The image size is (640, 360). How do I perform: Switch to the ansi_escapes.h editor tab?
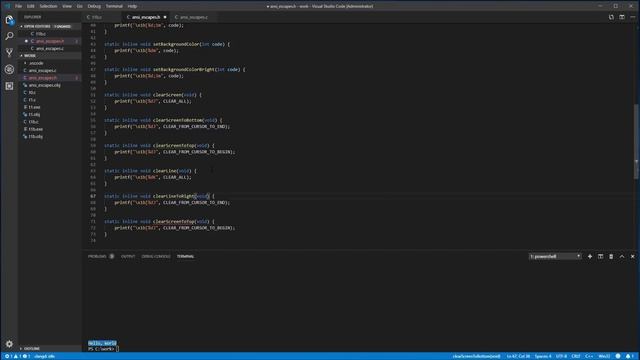click(x=146, y=17)
